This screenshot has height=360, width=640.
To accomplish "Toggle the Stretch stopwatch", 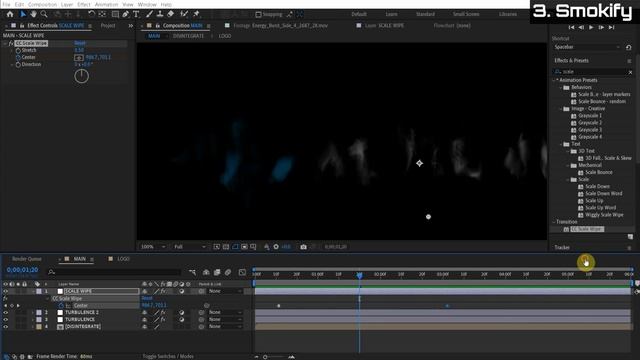I will pyautogui.click(x=18, y=51).
